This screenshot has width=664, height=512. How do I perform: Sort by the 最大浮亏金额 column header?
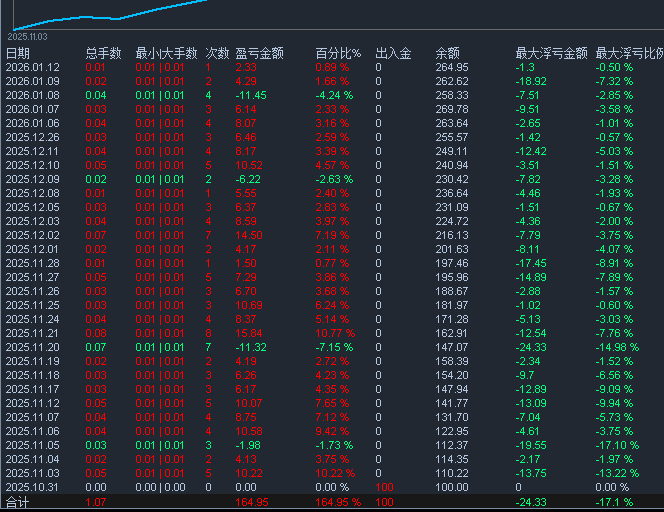click(x=551, y=53)
